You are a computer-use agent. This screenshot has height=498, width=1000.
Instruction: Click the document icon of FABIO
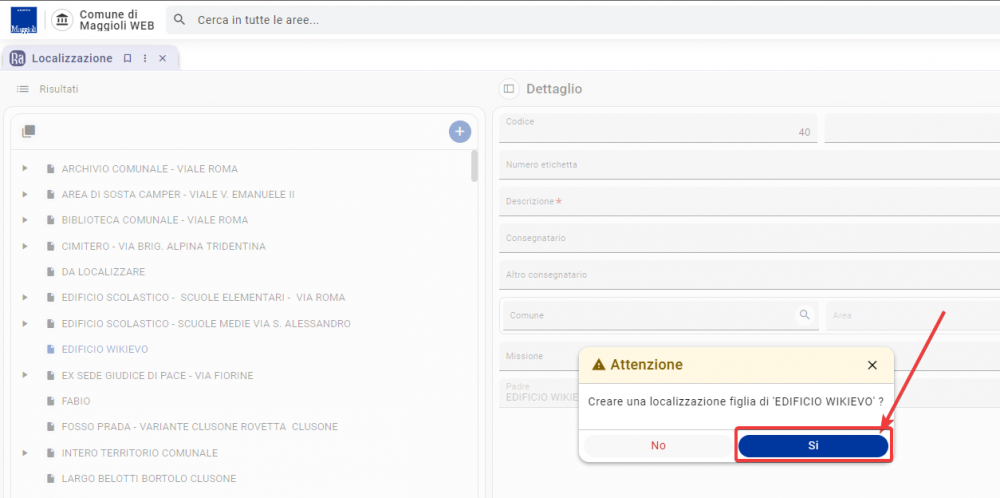50,401
